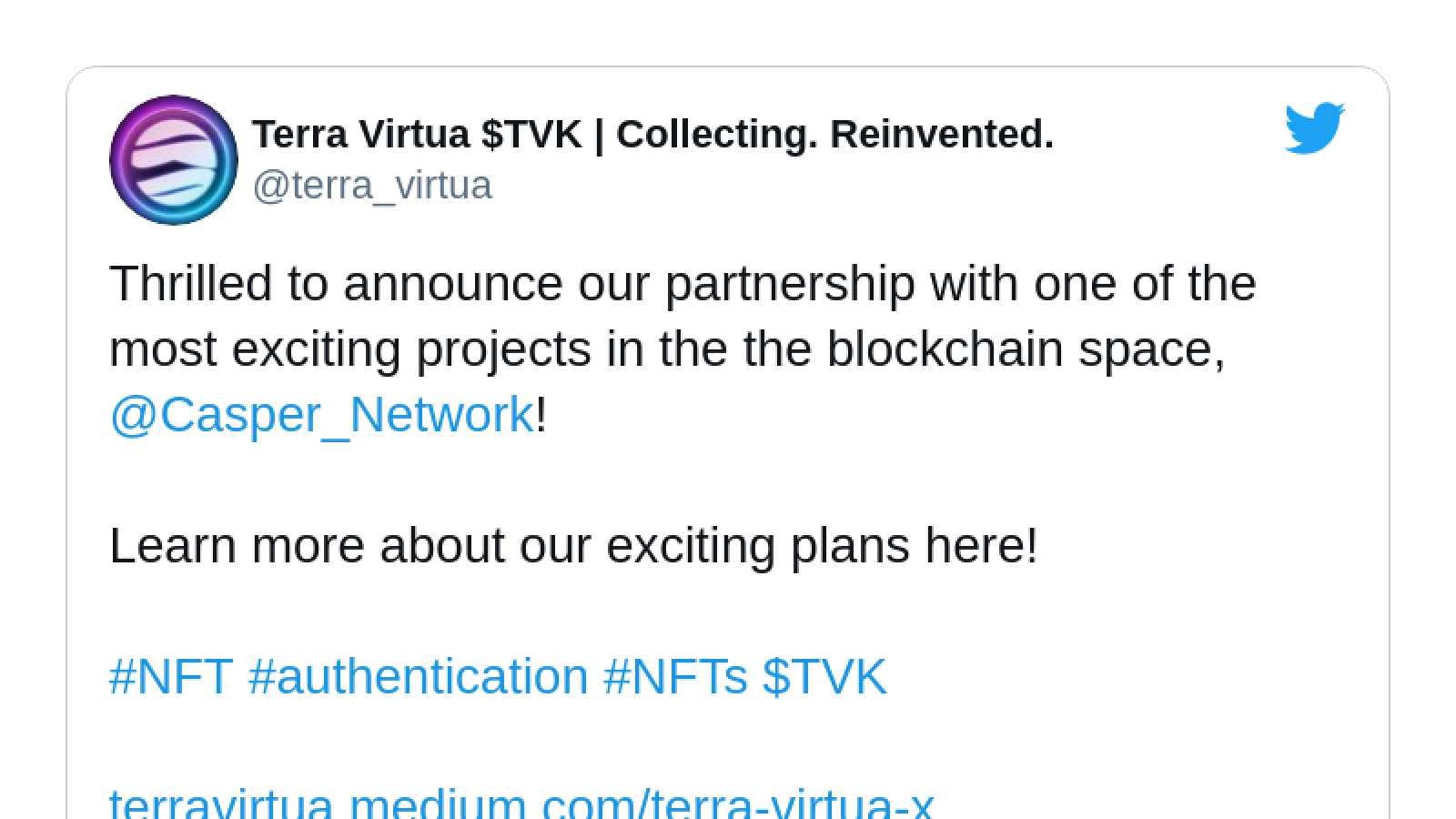The image size is (1456, 819).
Task: Click the word 'partnership' in the tweet
Action: (790, 285)
